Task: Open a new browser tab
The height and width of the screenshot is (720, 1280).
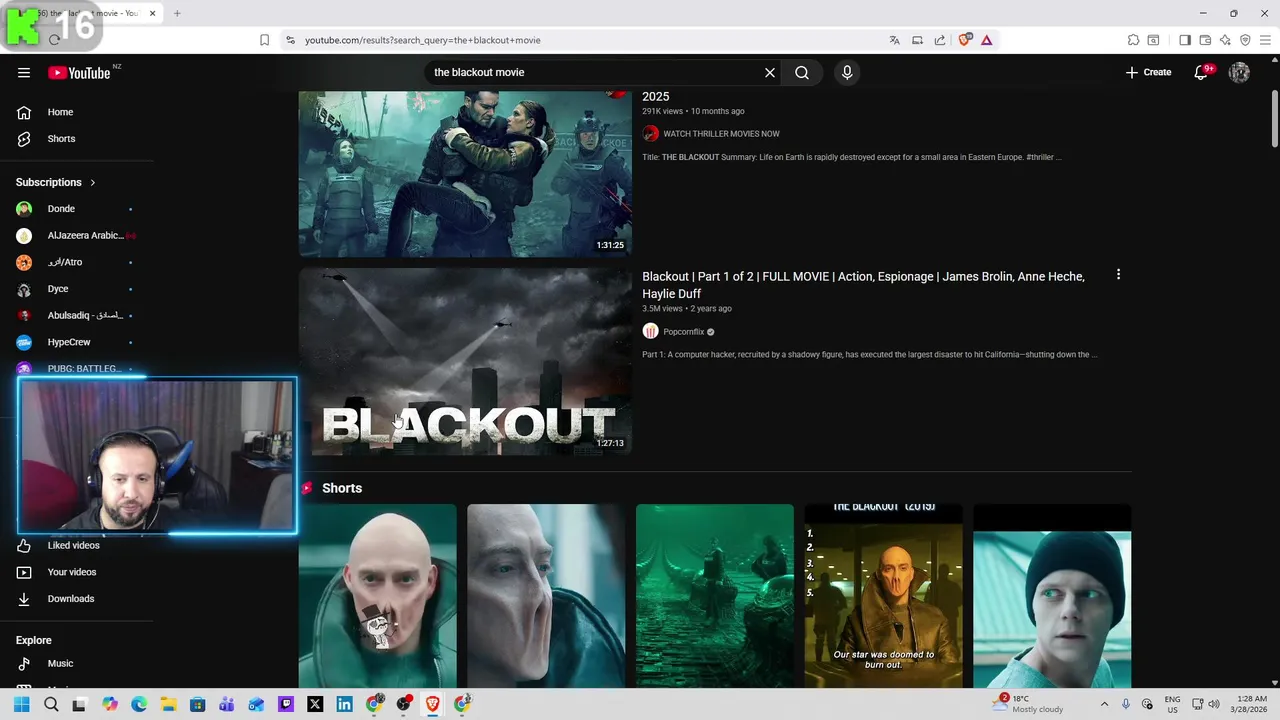Action: click(x=177, y=13)
